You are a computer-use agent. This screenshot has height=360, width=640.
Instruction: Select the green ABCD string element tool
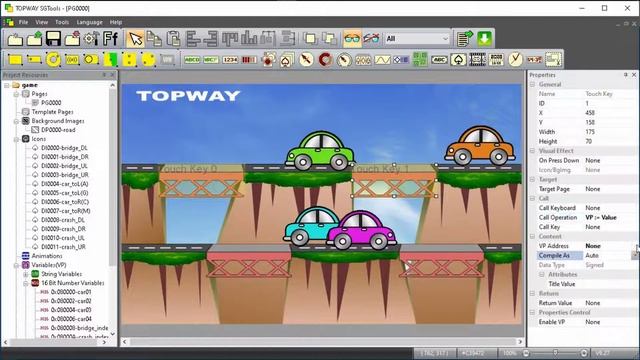coord(192,60)
